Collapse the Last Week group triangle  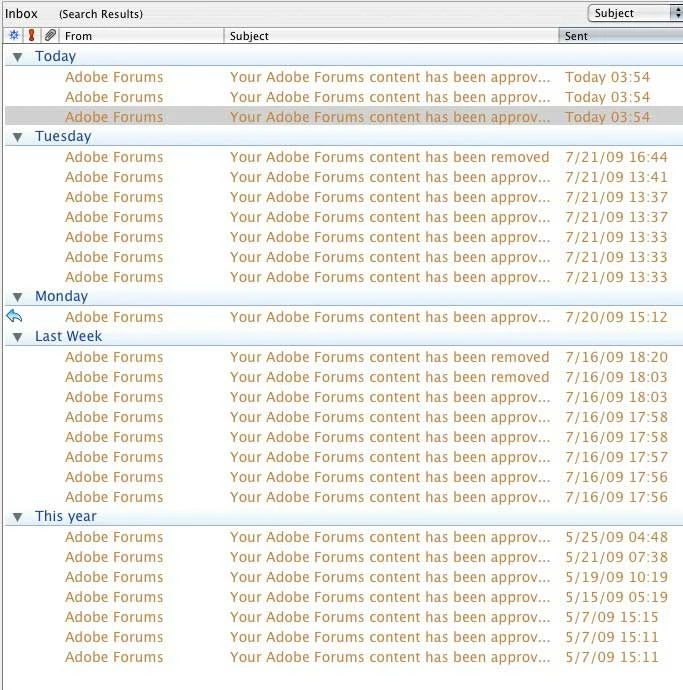tap(18, 337)
